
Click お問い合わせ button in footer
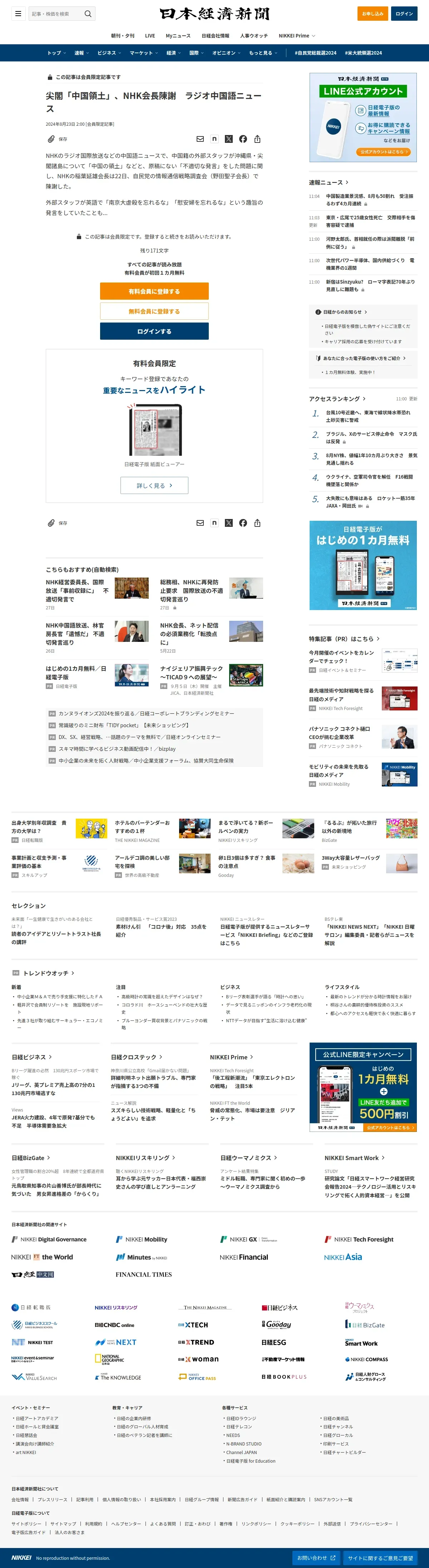316,1558
